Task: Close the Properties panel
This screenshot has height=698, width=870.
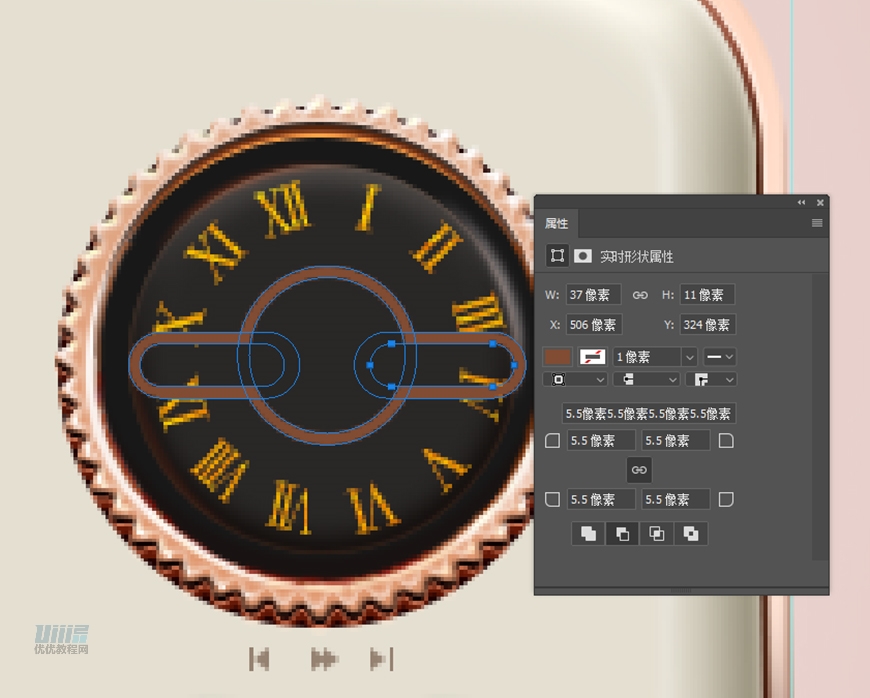Action: coord(820,203)
